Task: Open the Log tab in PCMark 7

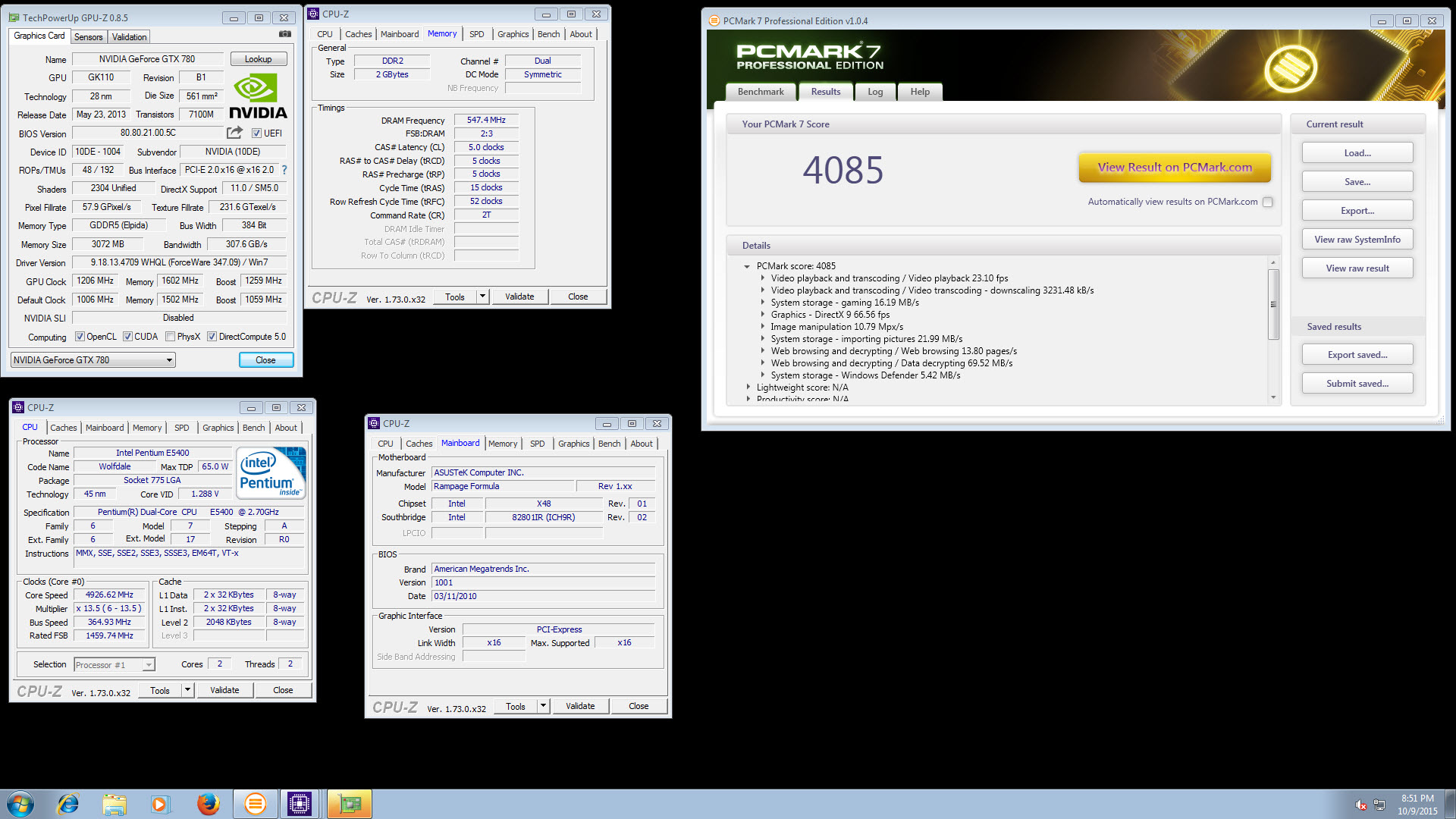Action: (x=875, y=92)
